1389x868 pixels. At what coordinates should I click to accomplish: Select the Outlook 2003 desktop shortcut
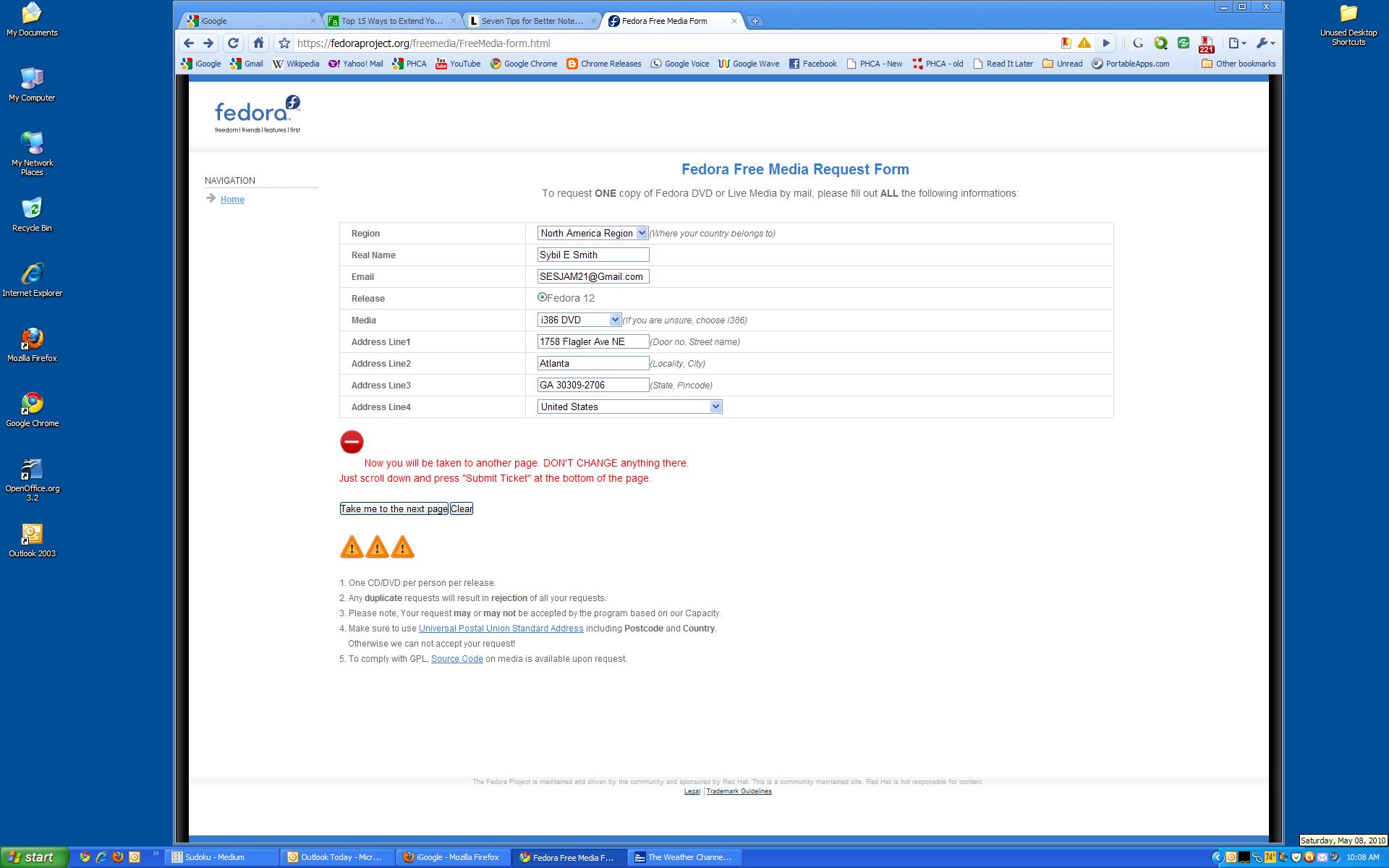click(x=32, y=540)
